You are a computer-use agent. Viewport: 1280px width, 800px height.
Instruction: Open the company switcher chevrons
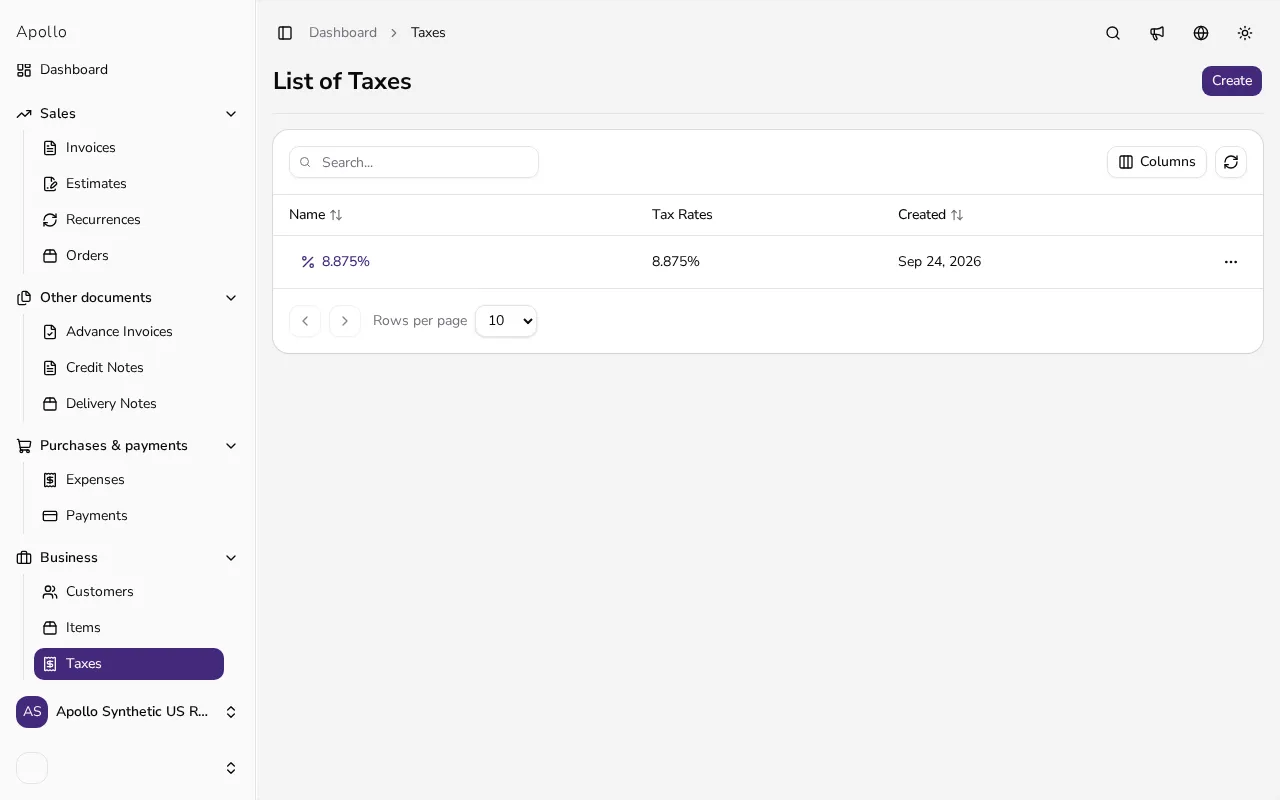(x=231, y=712)
